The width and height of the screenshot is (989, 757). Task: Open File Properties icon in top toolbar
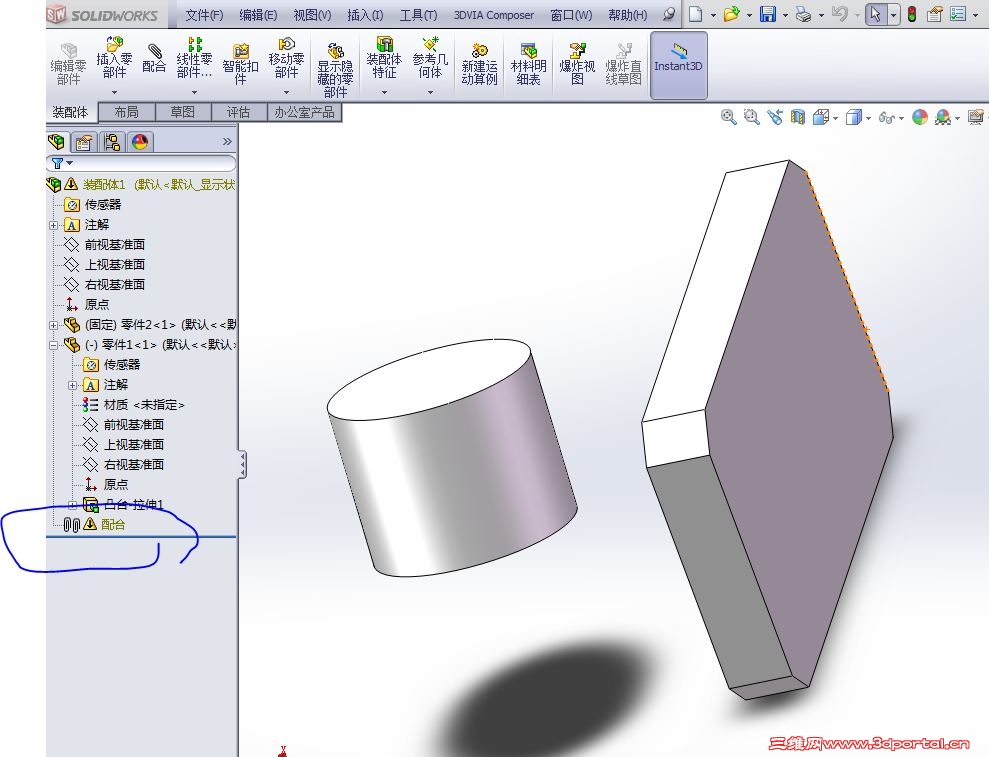pyautogui.click(x=935, y=14)
